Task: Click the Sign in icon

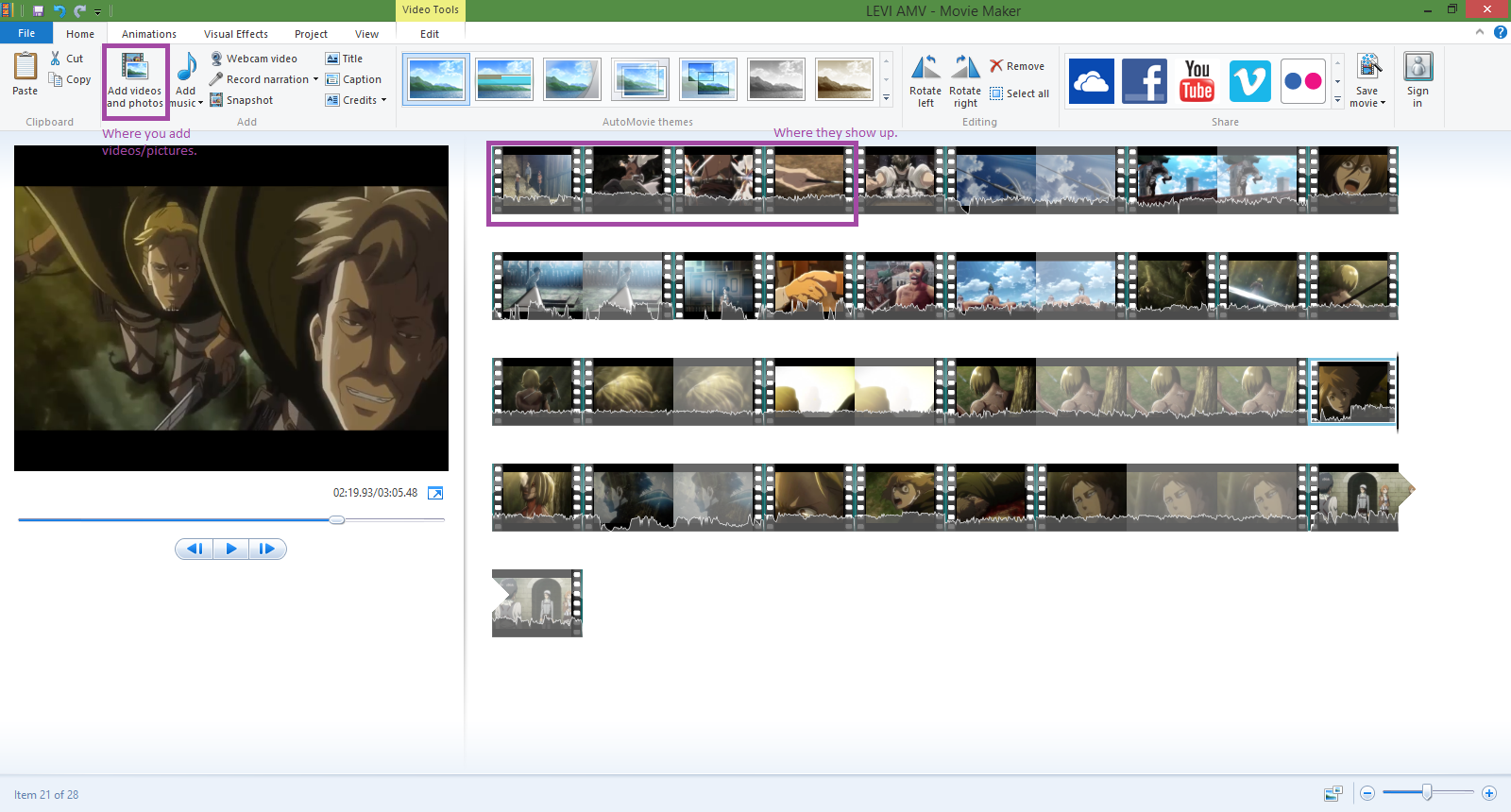Action: pyautogui.click(x=1418, y=66)
